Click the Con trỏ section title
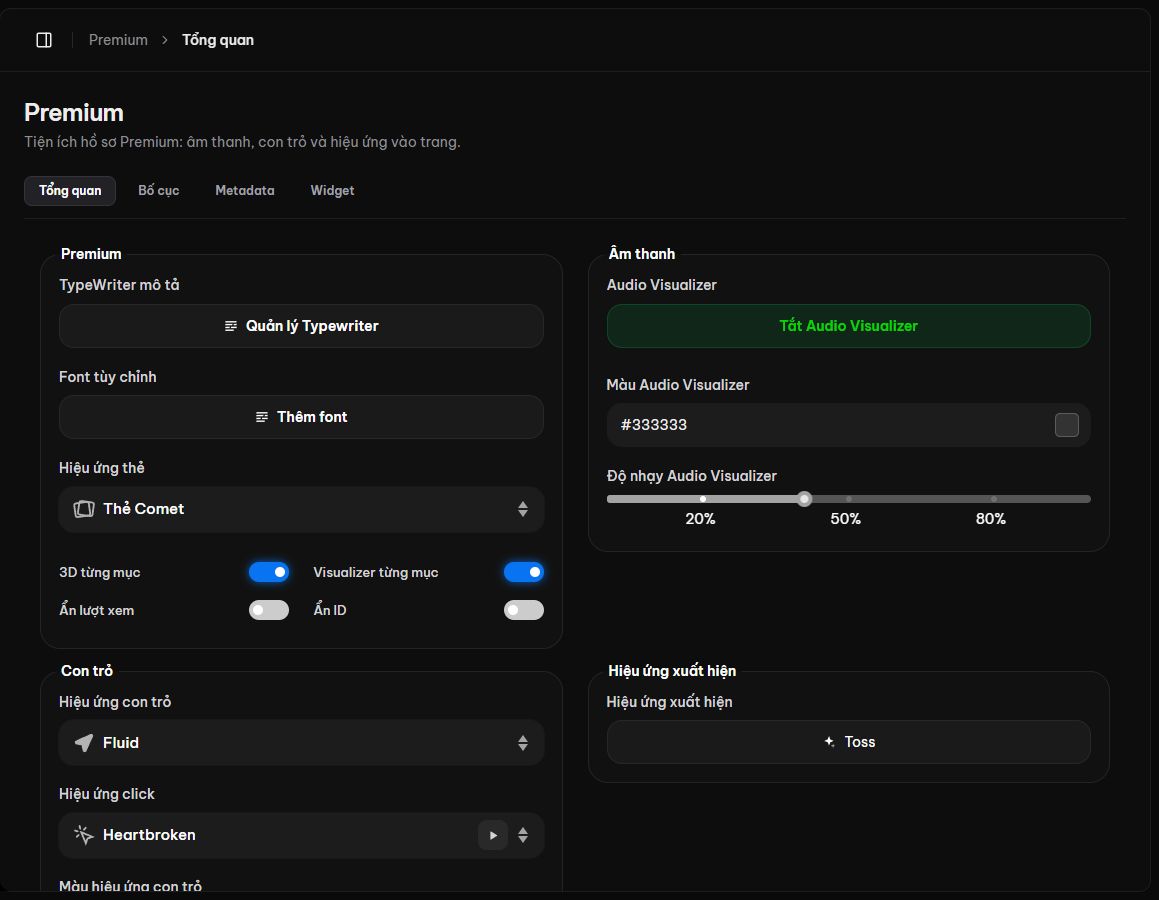Image resolution: width=1159 pixels, height=900 pixels. 87,671
